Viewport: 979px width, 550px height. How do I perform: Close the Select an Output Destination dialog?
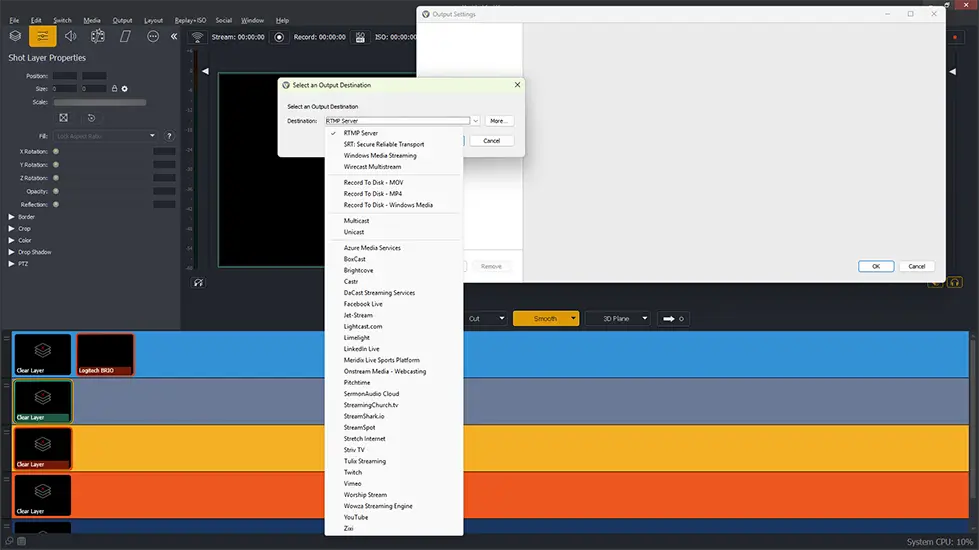coord(517,85)
